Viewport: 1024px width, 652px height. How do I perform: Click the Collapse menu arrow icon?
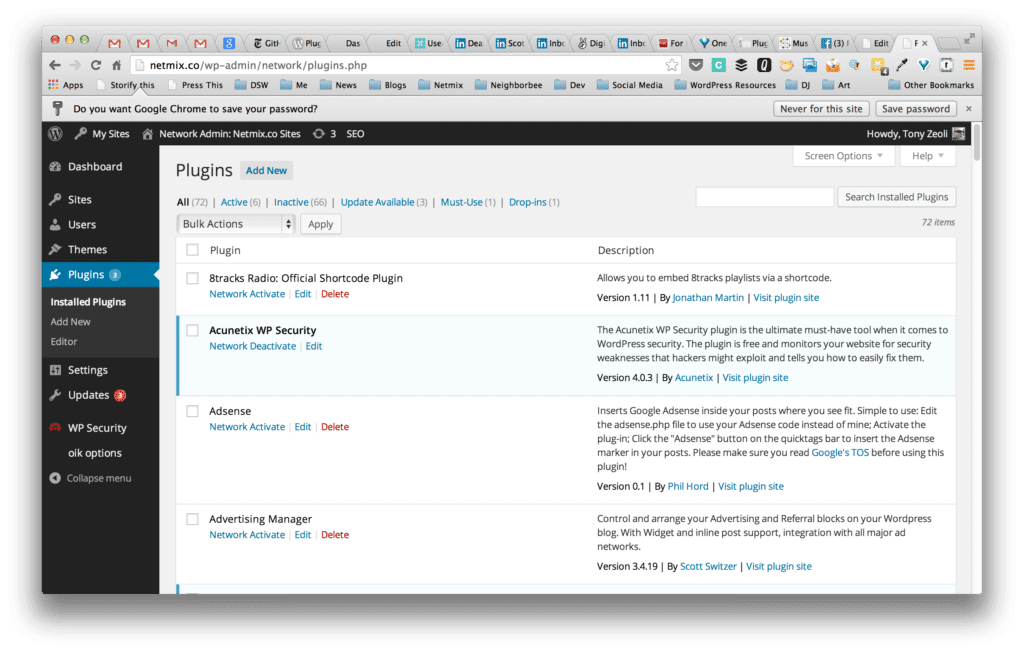coord(56,478)
